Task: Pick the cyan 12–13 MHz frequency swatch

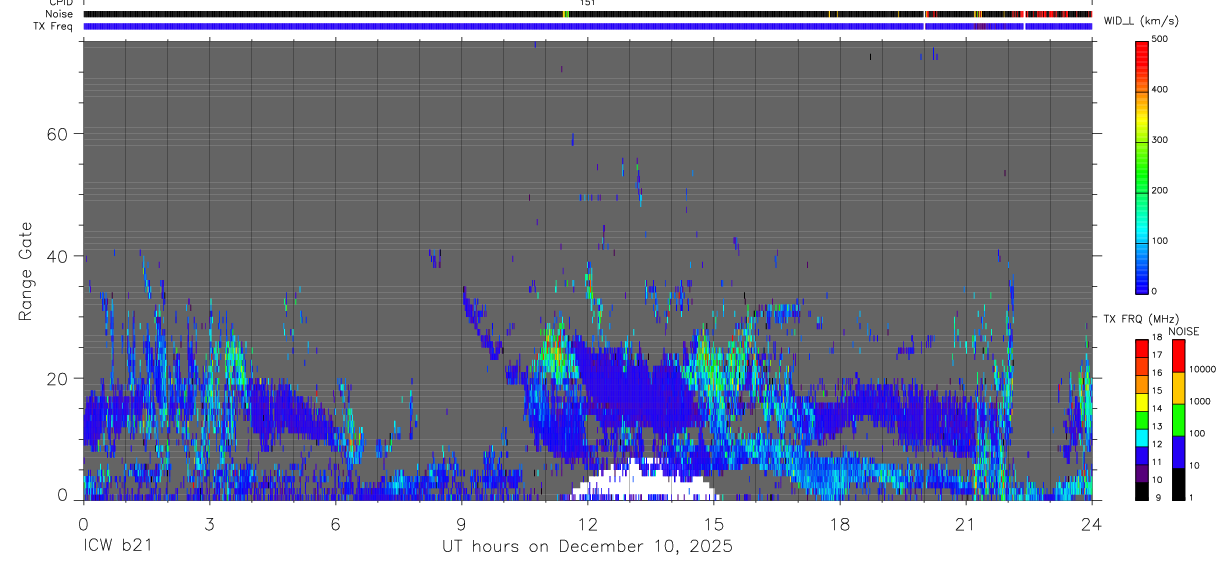Action: click(1142, 436)
